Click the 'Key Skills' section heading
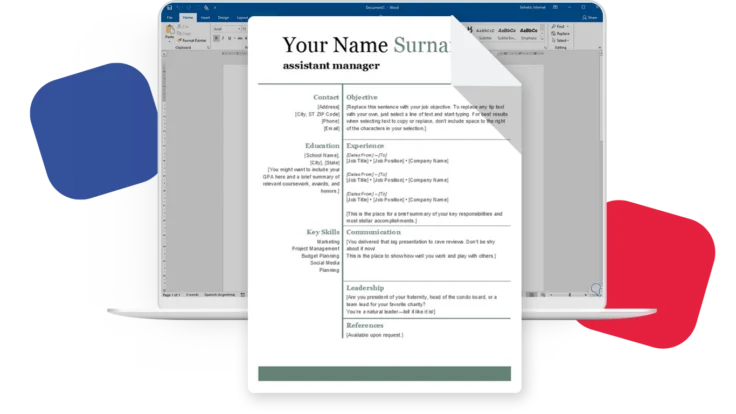This screenshot has width=736, height=414. [323, 232]
